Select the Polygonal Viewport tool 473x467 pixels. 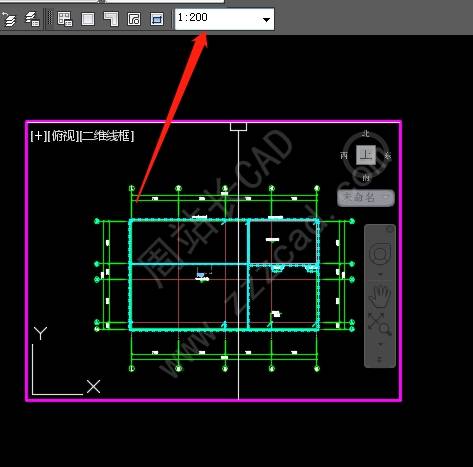coord(111,19)
